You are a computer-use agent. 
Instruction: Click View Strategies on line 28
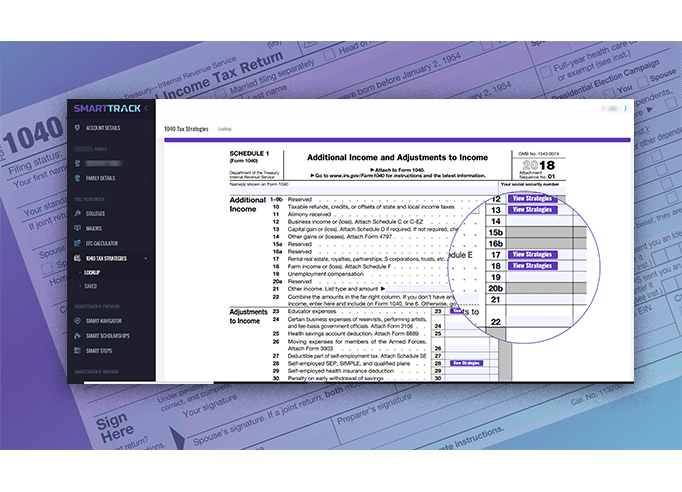coord(466,363)
